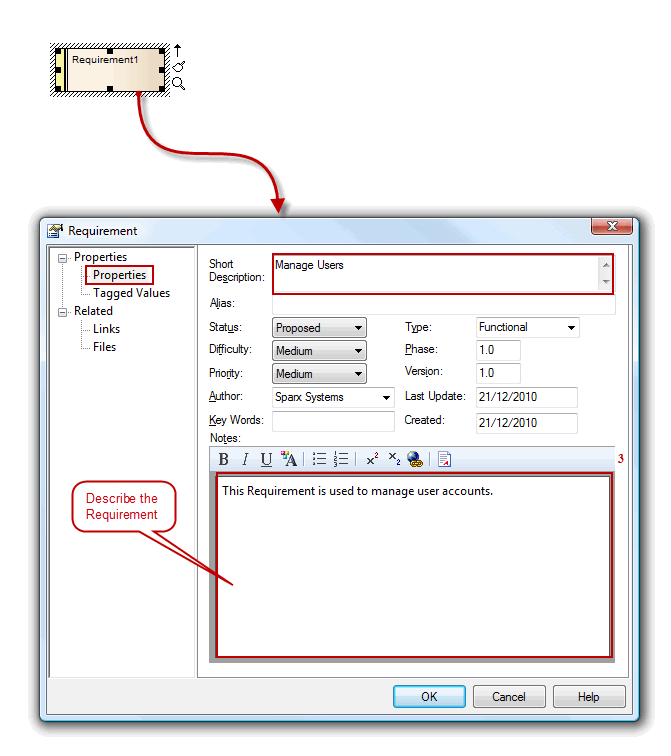Click in the Key Words field
Image resolution: width=671 pixels, height=756 pixels.
[333, 421]
